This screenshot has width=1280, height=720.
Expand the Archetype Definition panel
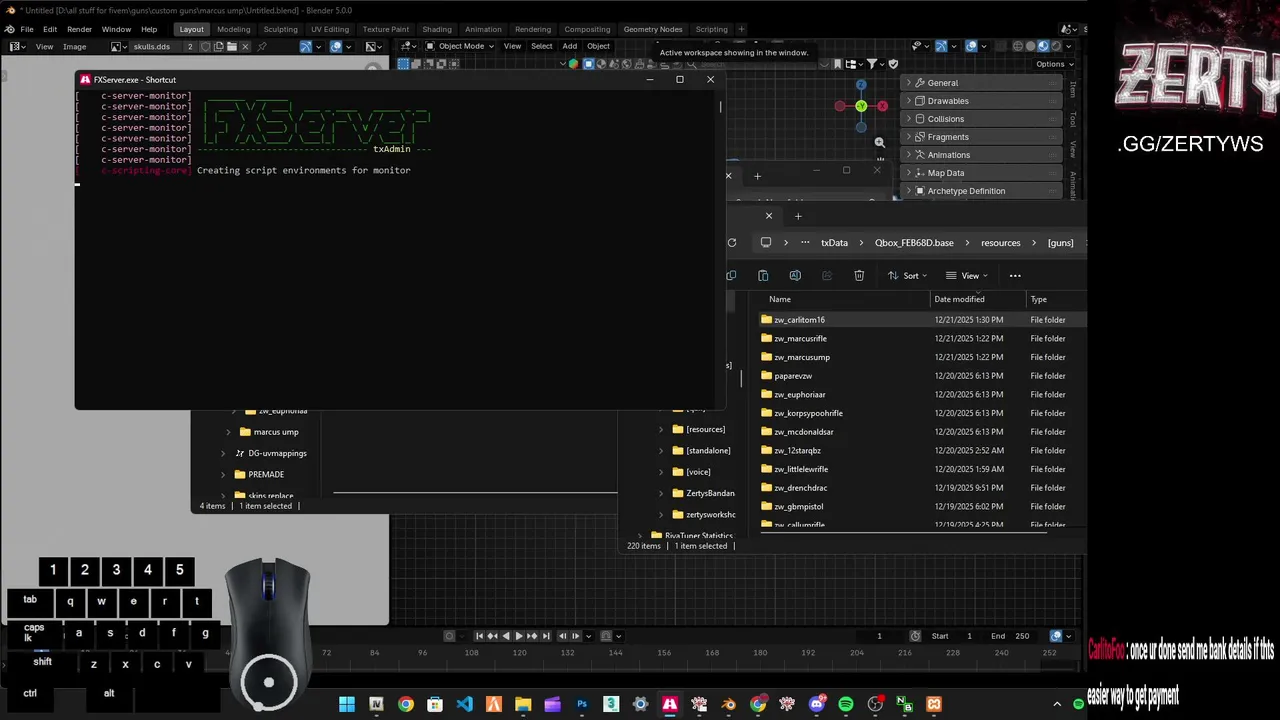(x=982, y=191)
